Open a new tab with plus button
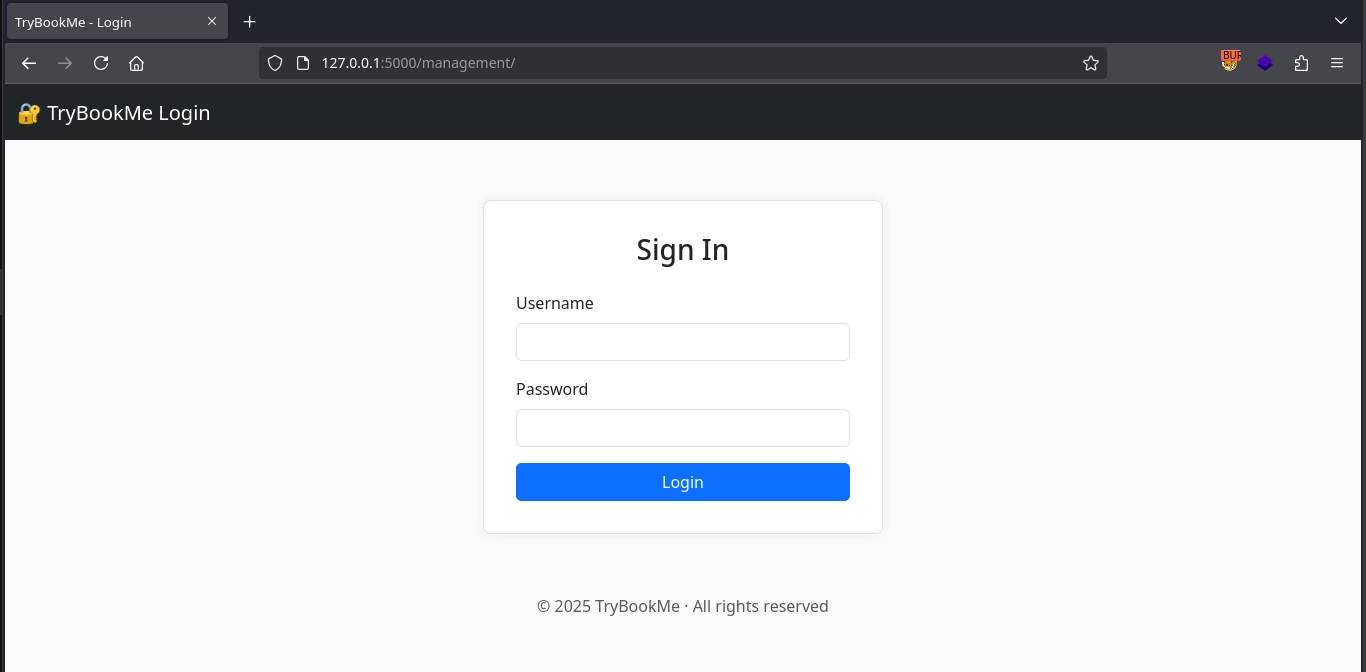Viewport: 1366px width, 672px height. [x=250, y=21]
